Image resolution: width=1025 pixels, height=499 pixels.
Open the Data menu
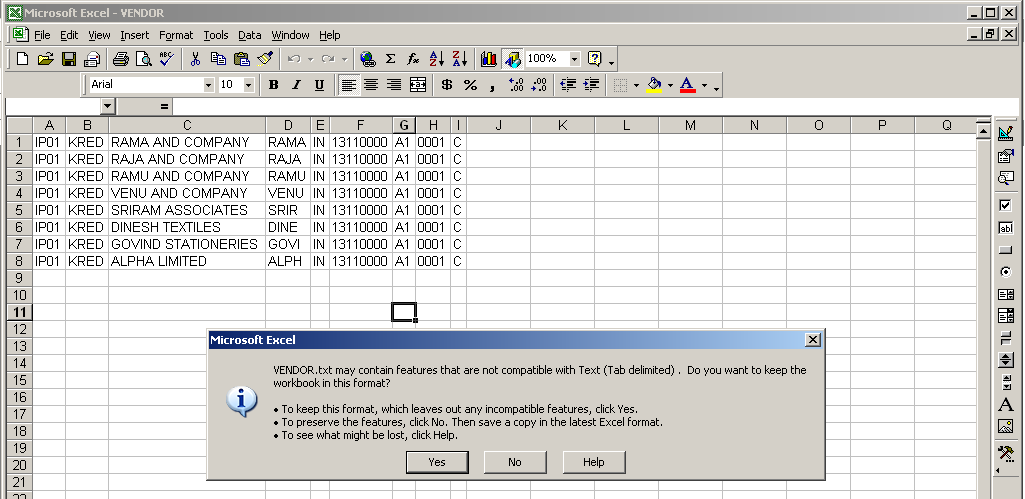(x=249, y=35)
